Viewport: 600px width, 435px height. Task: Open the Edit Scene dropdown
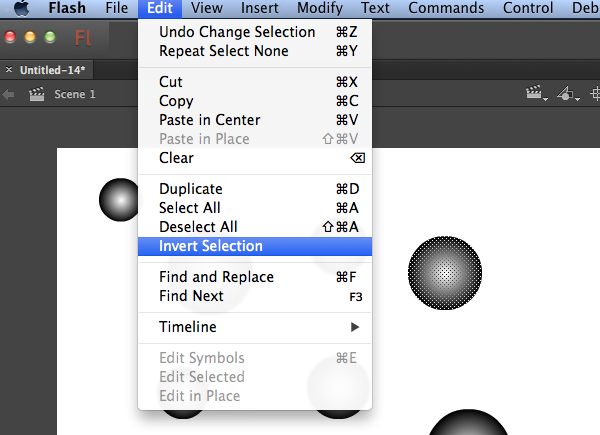(x=537, y=94)
